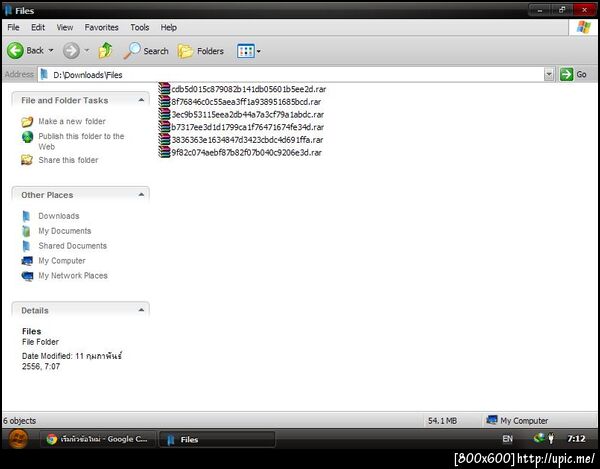Collapse the Other Places panel
600x469 pixels.
tap(141, 194)
